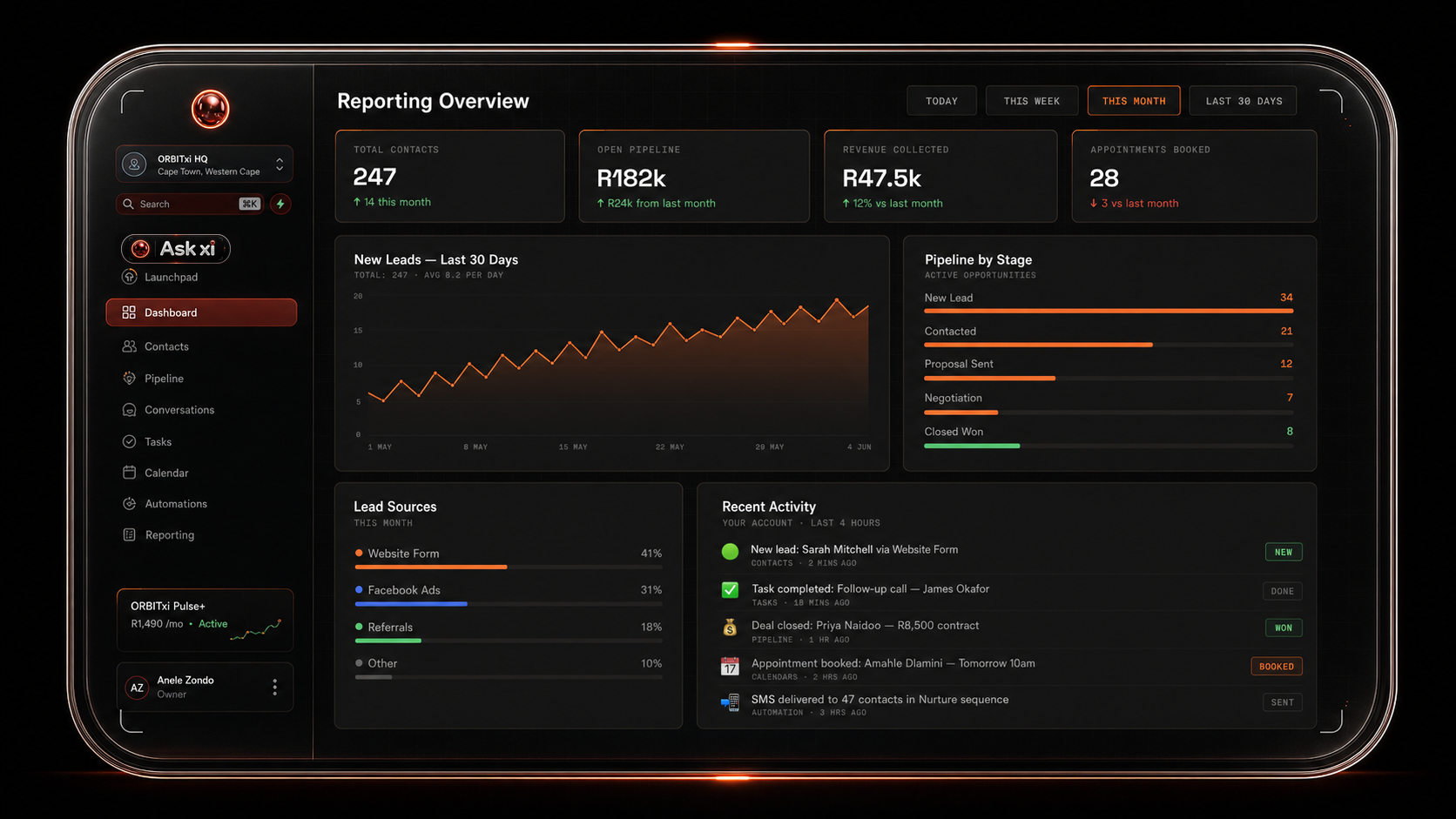
Task: Open the ORBITxi Pulse+ plan card
Action: tap(205, 620)
